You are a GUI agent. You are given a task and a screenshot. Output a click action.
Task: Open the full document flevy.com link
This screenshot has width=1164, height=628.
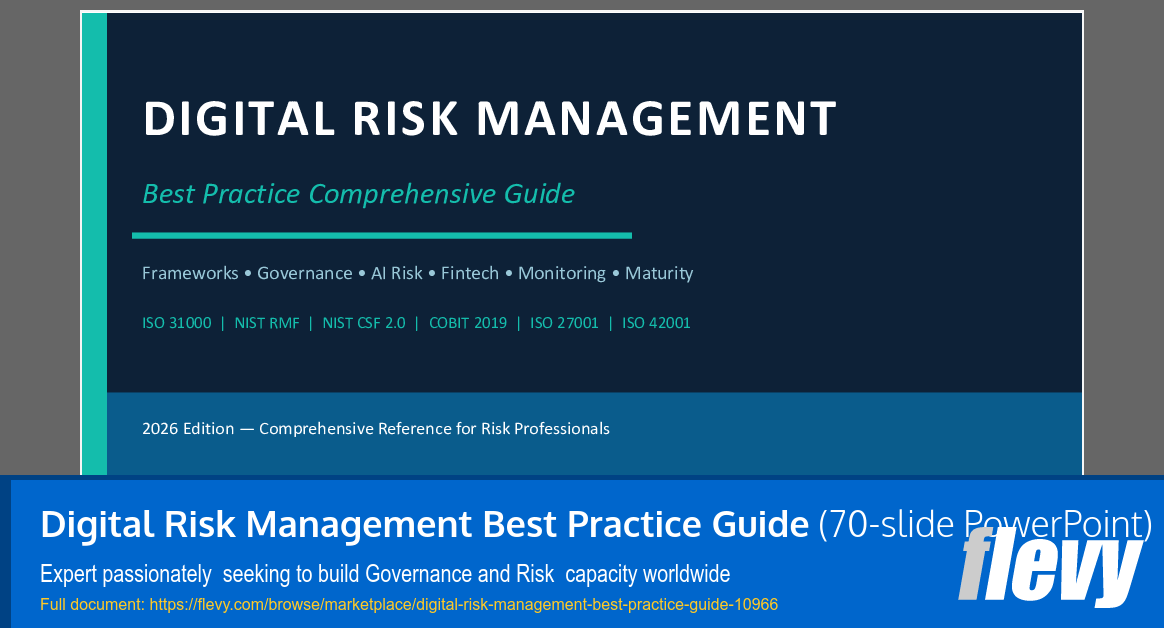tap(462, 604)
